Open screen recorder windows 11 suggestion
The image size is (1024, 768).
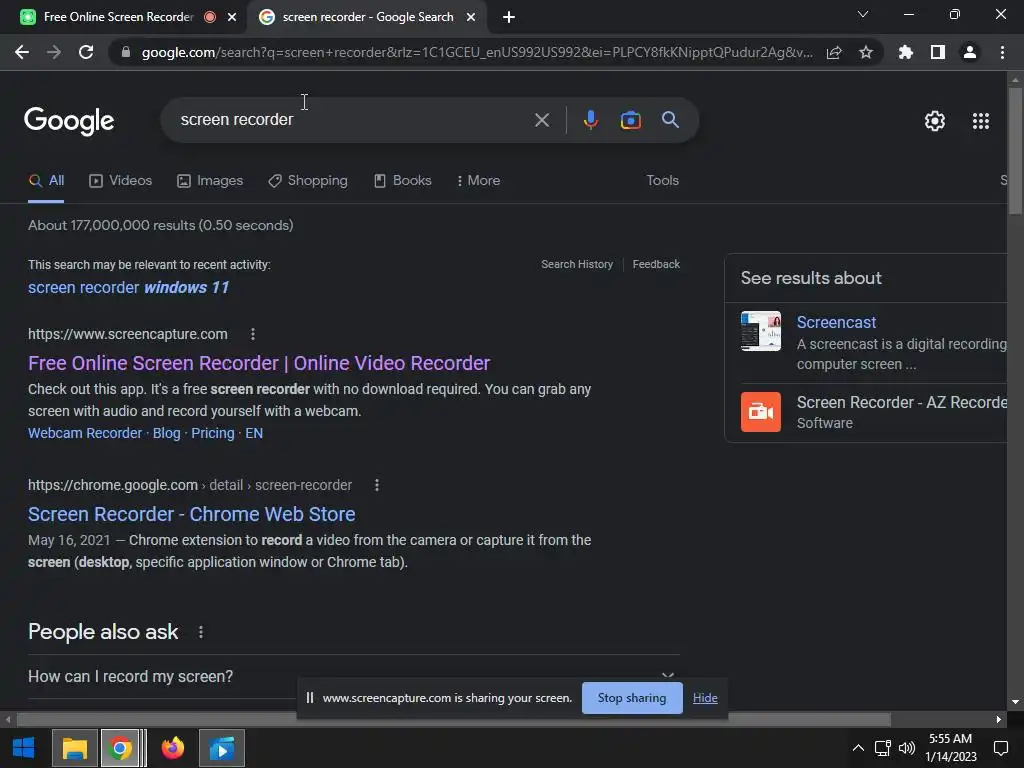129,287
